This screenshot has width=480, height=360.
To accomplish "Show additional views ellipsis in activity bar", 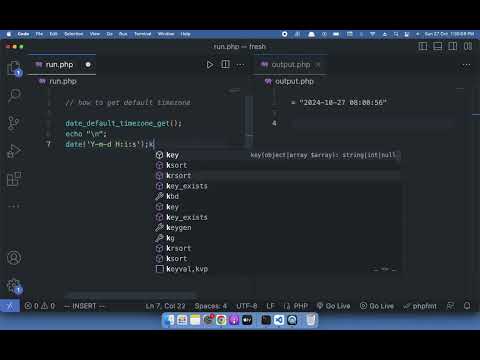I will pos(14,206).
